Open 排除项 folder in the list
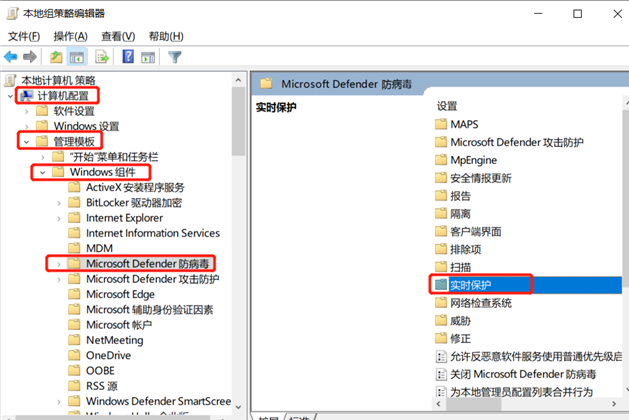Image resolution: width=629 pixels, height=420 pixels. click(x=465, y=249)
